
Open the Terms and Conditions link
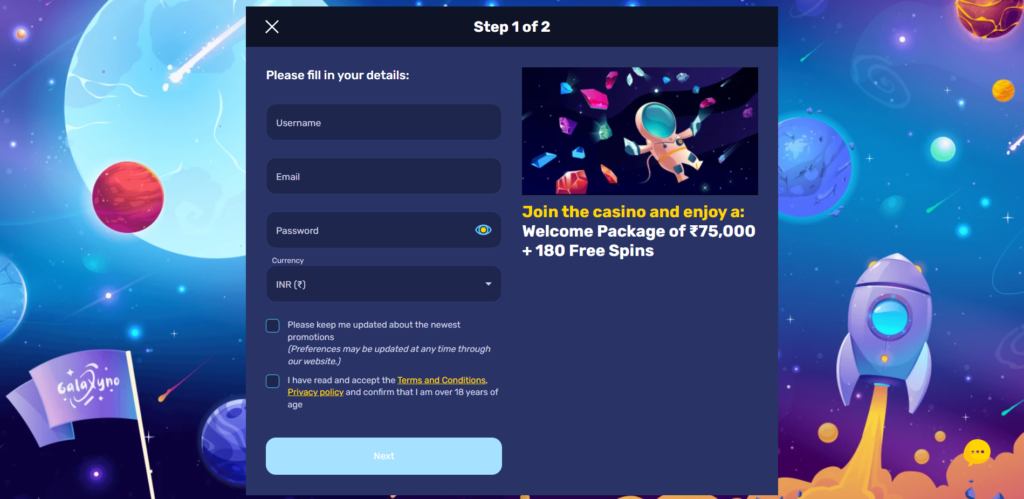[441, 380]
